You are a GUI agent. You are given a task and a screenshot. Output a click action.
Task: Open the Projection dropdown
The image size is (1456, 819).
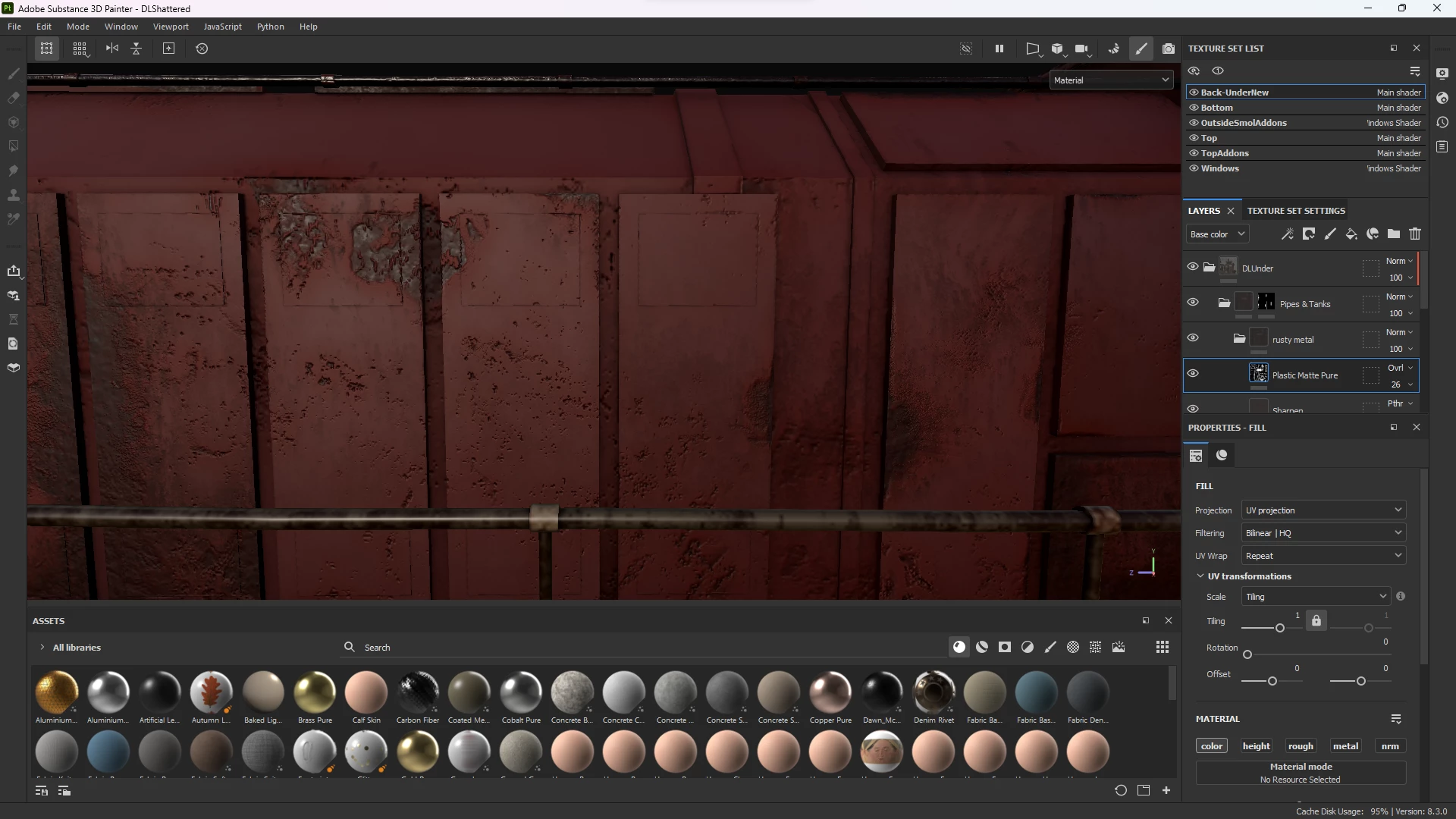pyautogui.click(x=1323, y=510)
